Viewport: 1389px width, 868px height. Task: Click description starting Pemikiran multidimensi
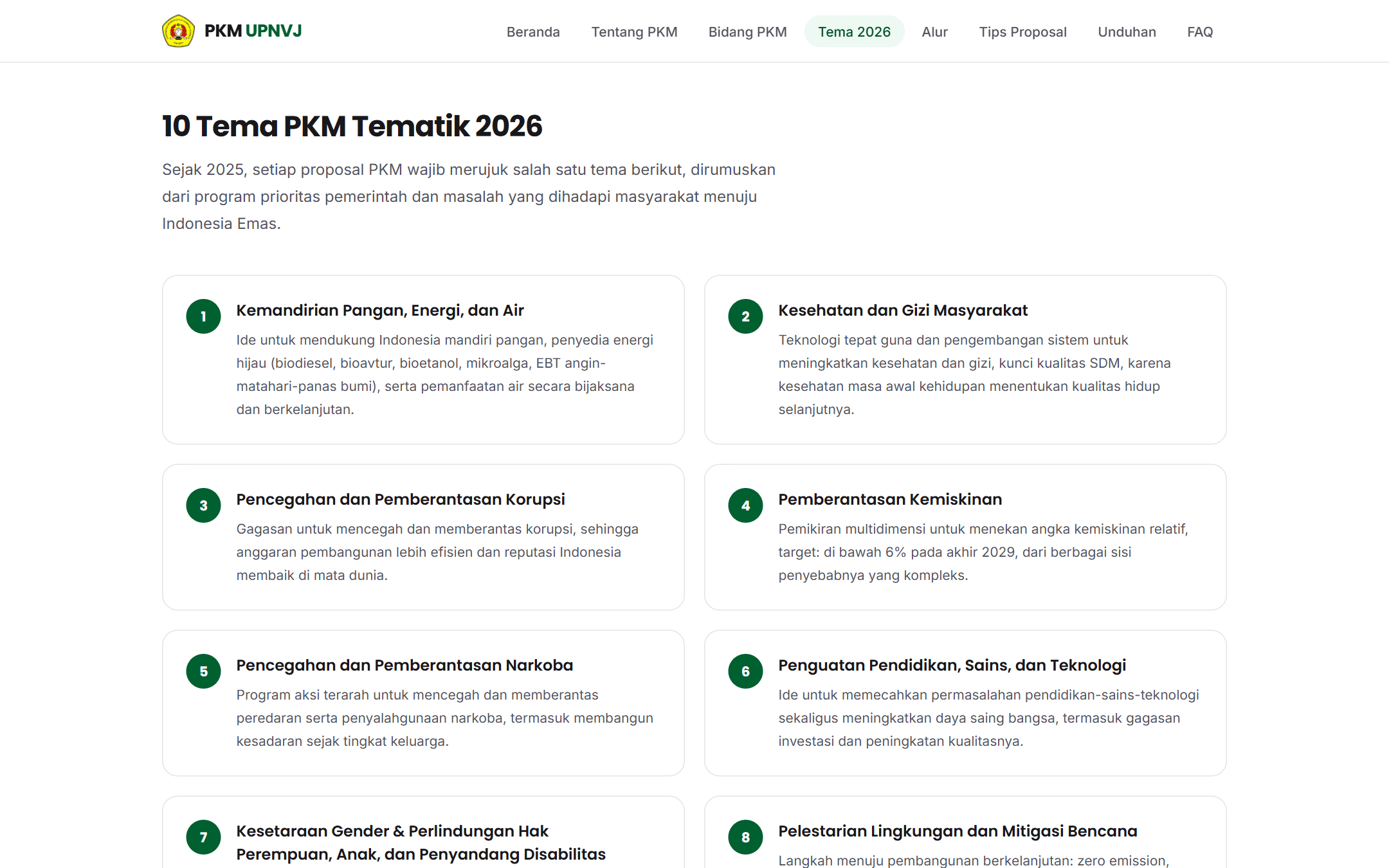coord(983,552)
